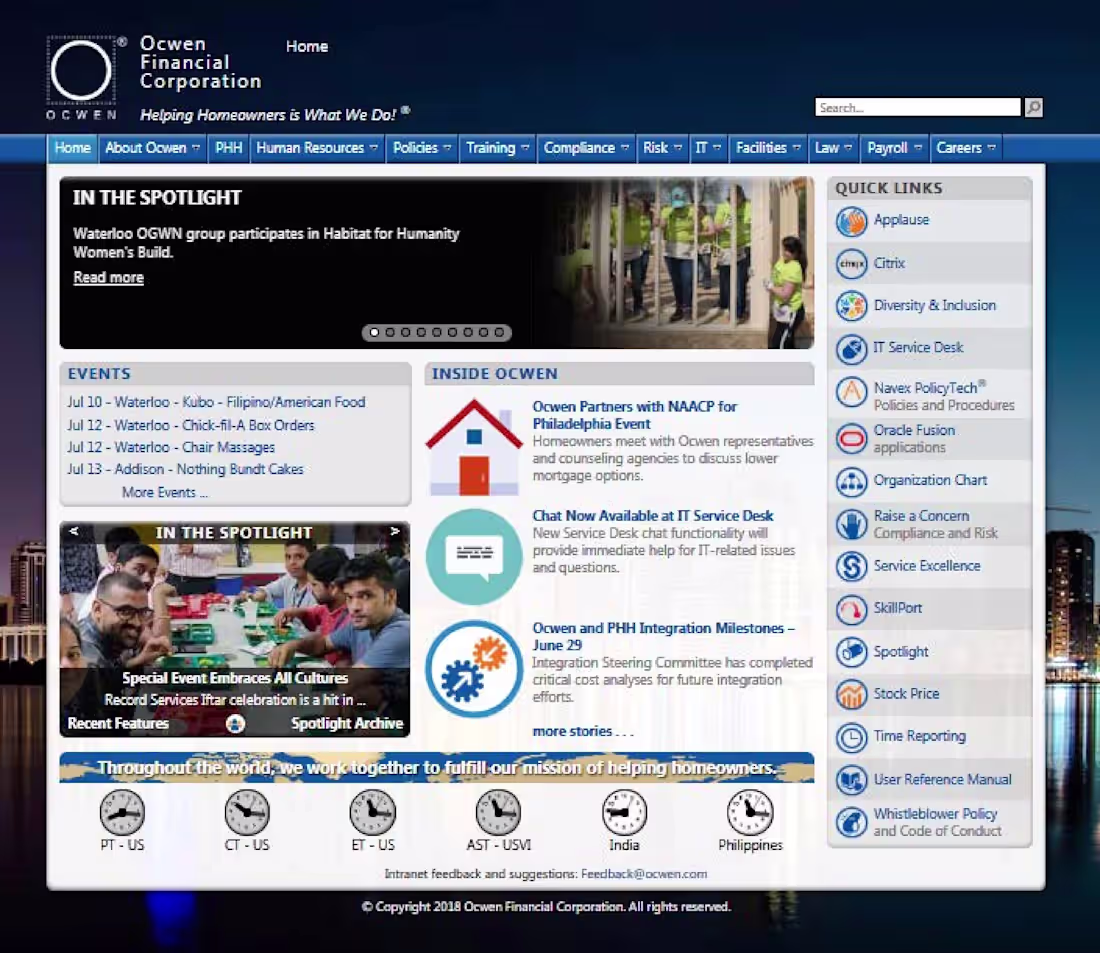Open More Events under the Events panel
The image size is (1100, 953).
(164, 492)
